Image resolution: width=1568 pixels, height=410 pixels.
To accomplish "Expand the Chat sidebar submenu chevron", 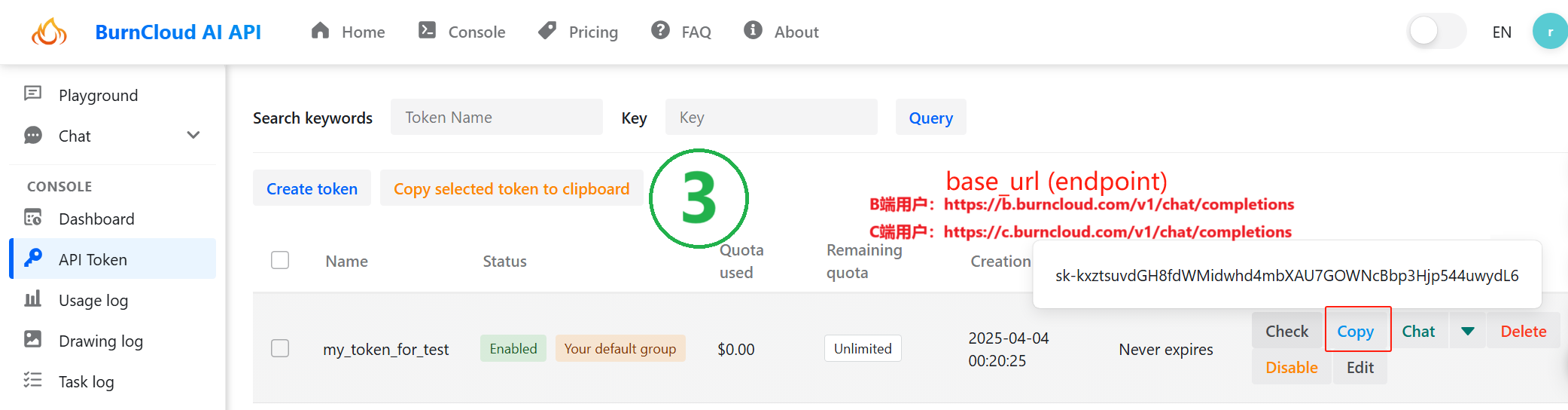I will point(193,135).
